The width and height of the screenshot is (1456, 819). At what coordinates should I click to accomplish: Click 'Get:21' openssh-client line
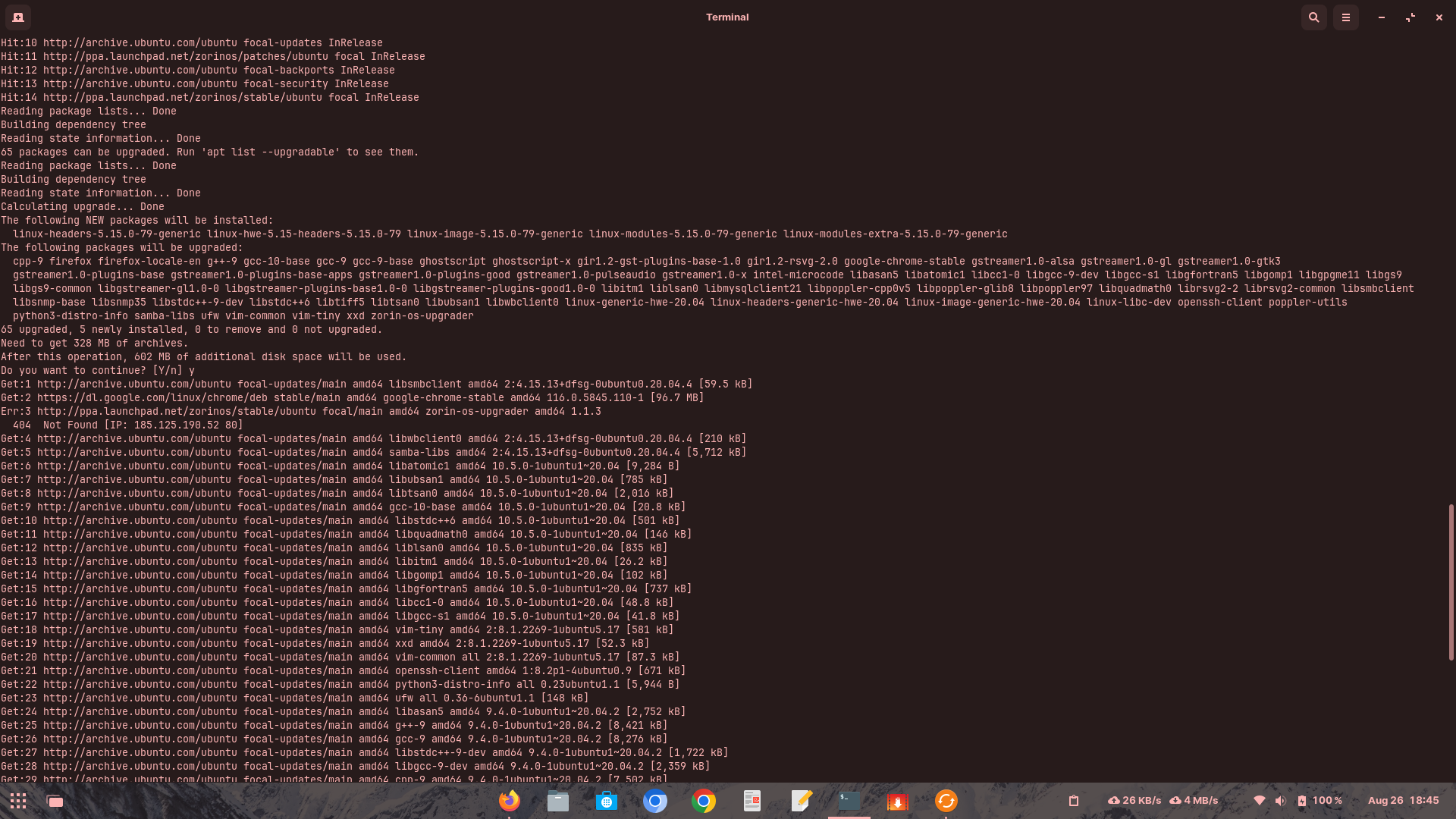click(x=344, y=671)
